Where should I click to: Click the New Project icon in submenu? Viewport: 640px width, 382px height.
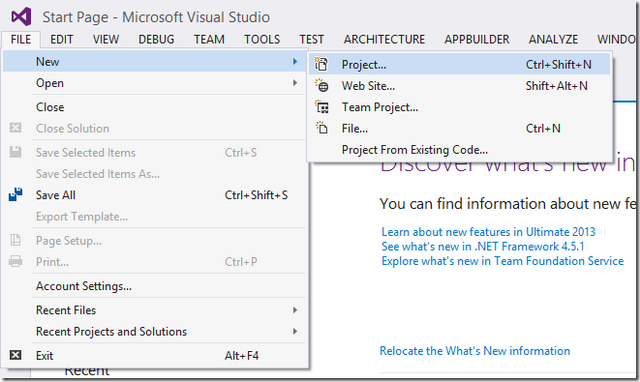[321, 64]
